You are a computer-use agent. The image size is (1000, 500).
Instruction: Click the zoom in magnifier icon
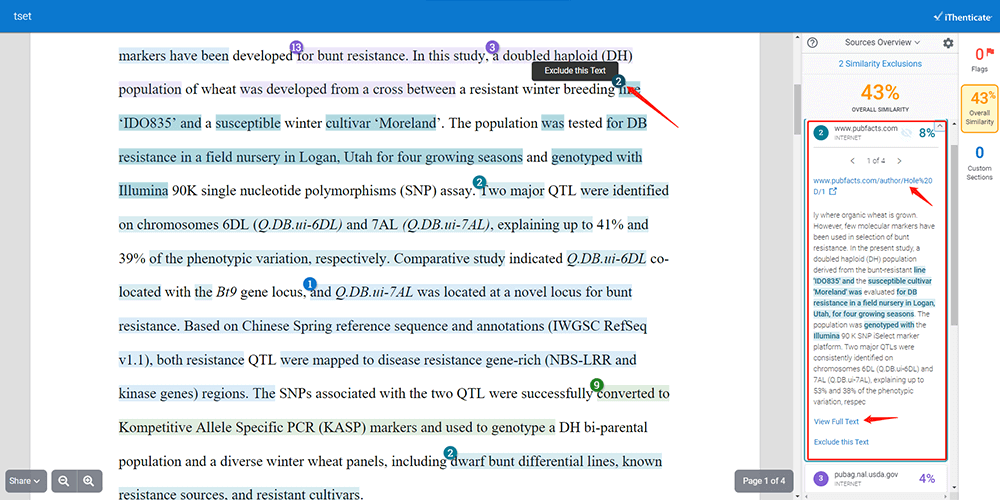[x=89, y=481]
